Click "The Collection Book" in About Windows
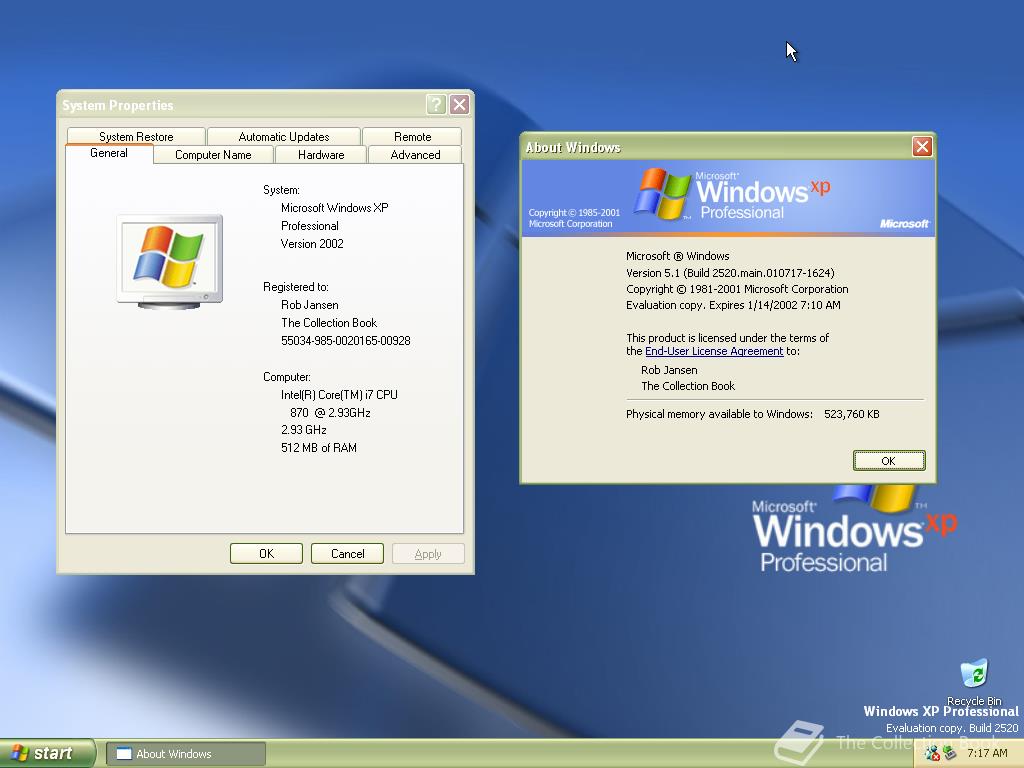The width and height of the screenshot is (1024, 768). [x=688, y=386]
